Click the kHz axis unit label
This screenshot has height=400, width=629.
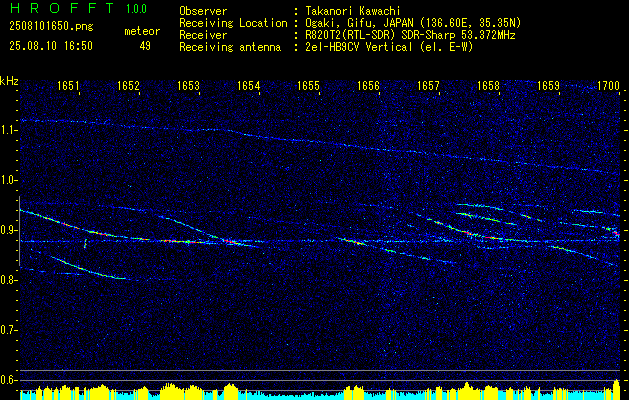[9, 81]
